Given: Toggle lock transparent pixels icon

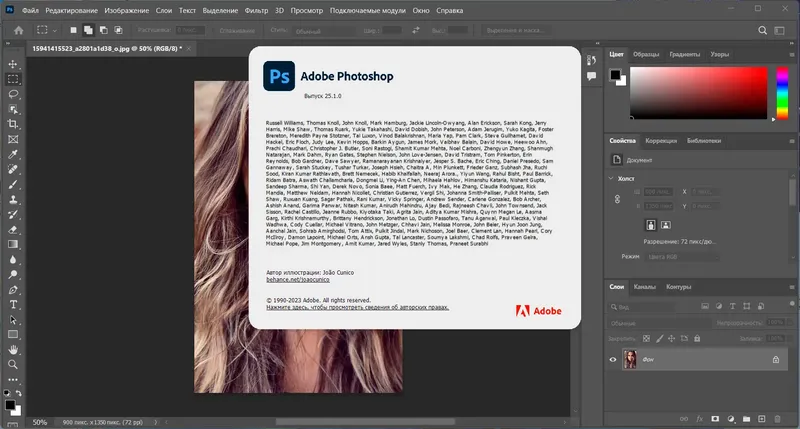Looking at the screenshot, I should (x=646, y=338).
